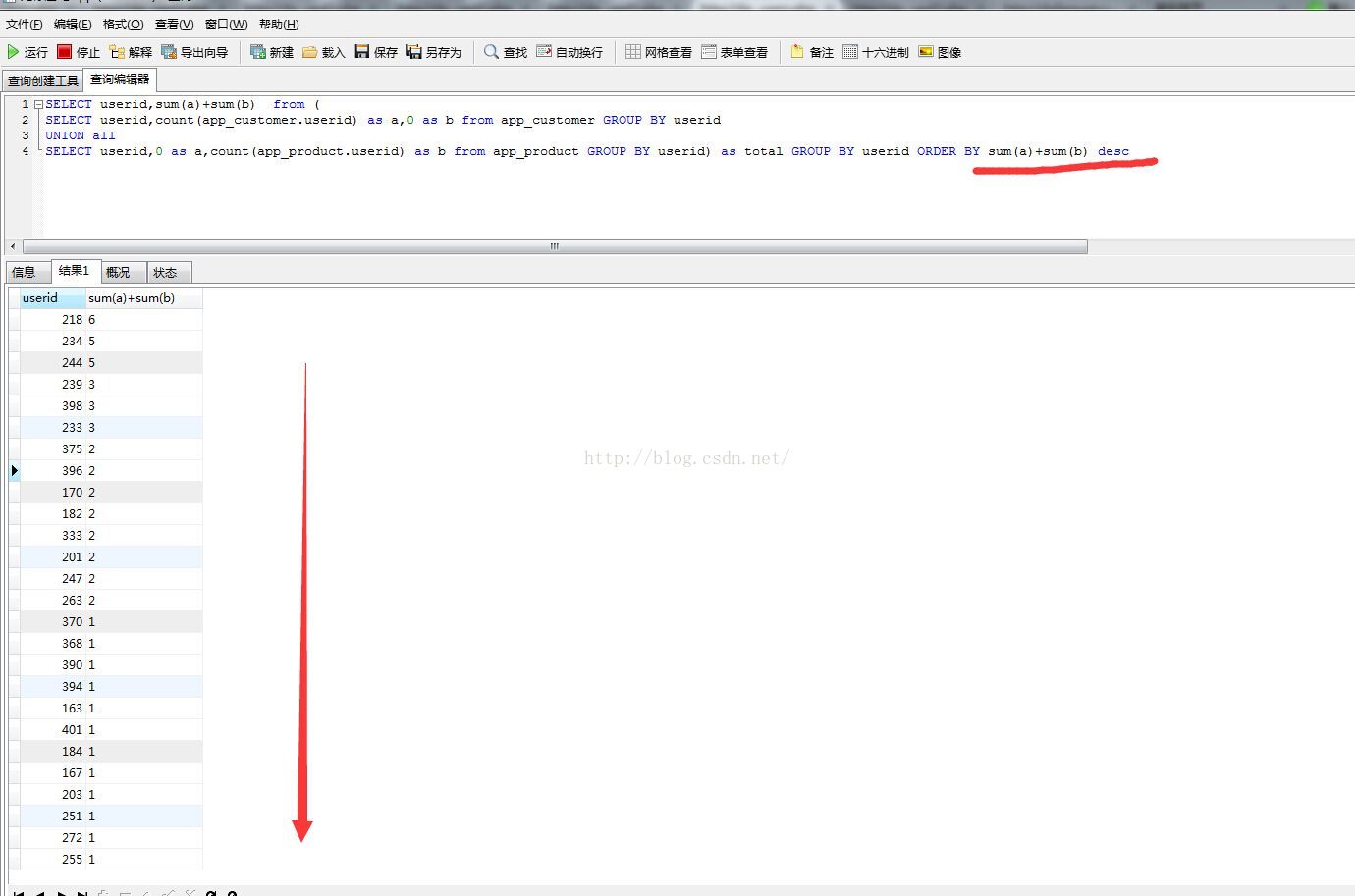
Task: Select the userid cell 390
Action: pyautogui.click(x=52, y=665)
